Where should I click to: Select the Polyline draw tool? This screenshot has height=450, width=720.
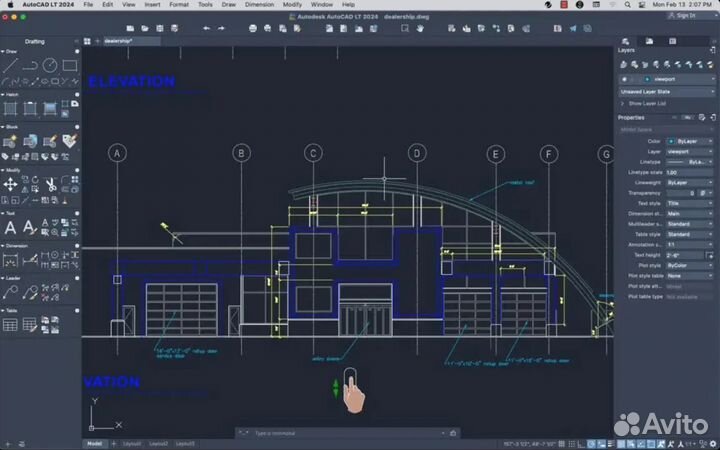pyautogui.click(x=30, y=65)
